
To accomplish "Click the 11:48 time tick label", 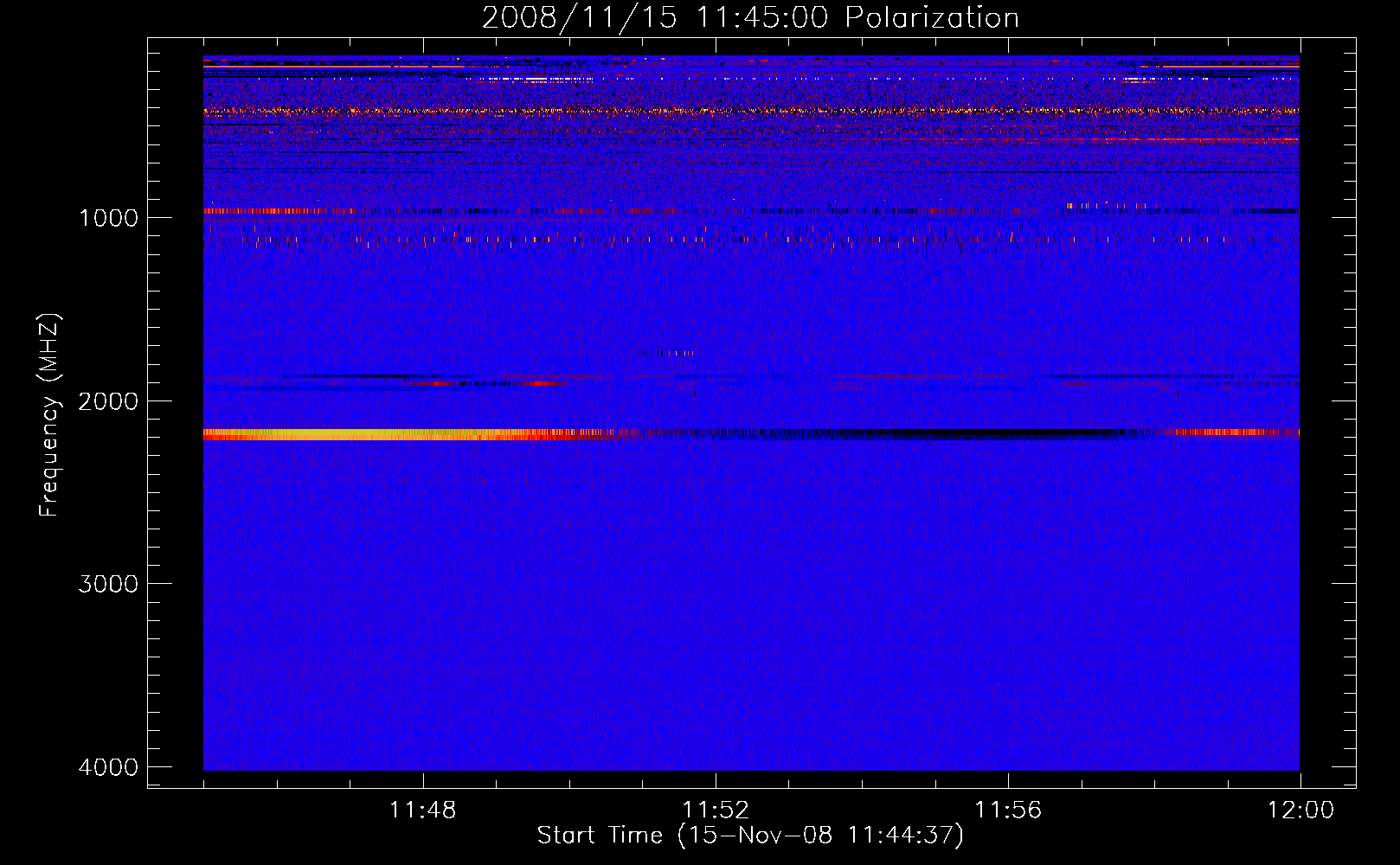I will pos(422,810).
